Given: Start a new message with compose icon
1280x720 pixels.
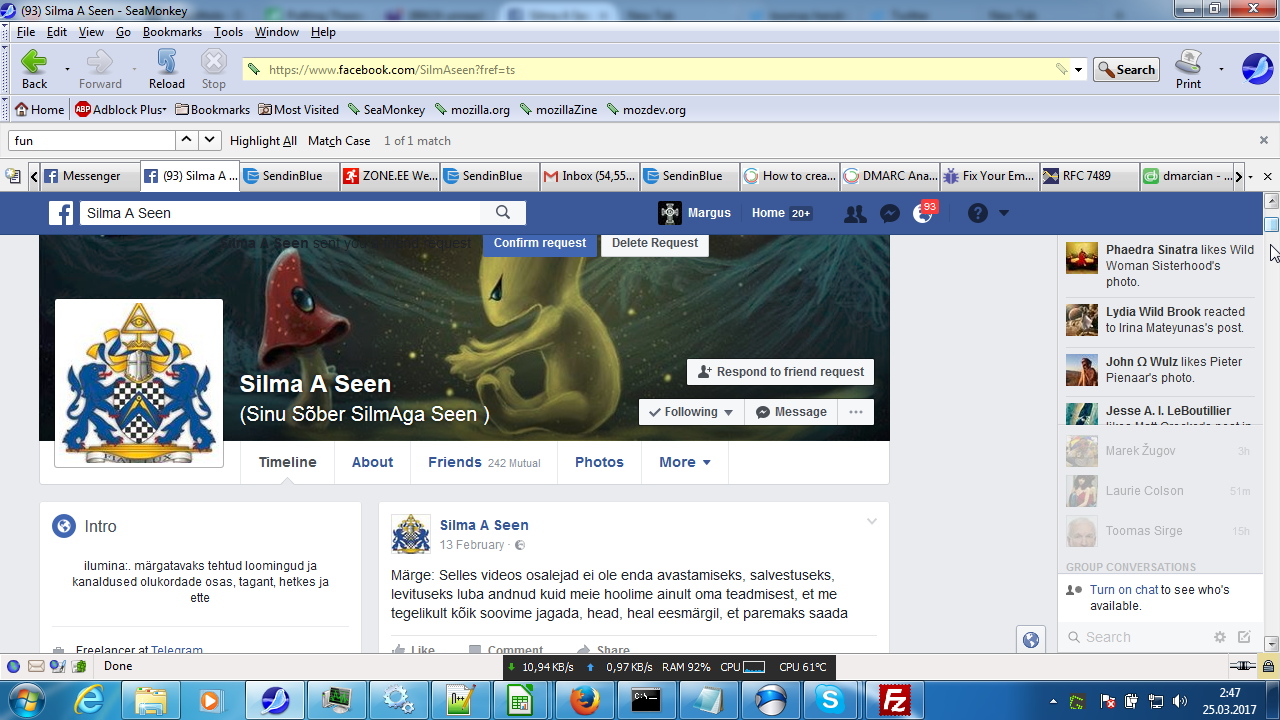Looking at the screenshot, I should coord(1244,637).
